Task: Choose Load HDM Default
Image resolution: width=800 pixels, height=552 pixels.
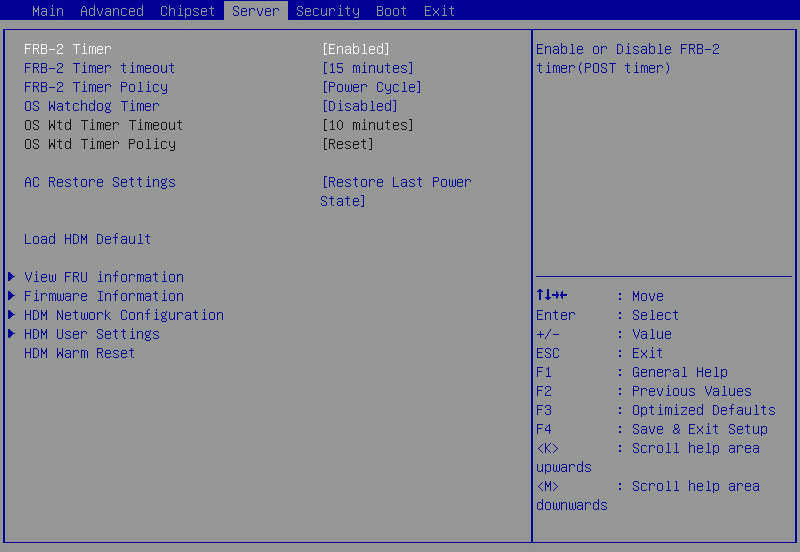Action: [87, 239]
